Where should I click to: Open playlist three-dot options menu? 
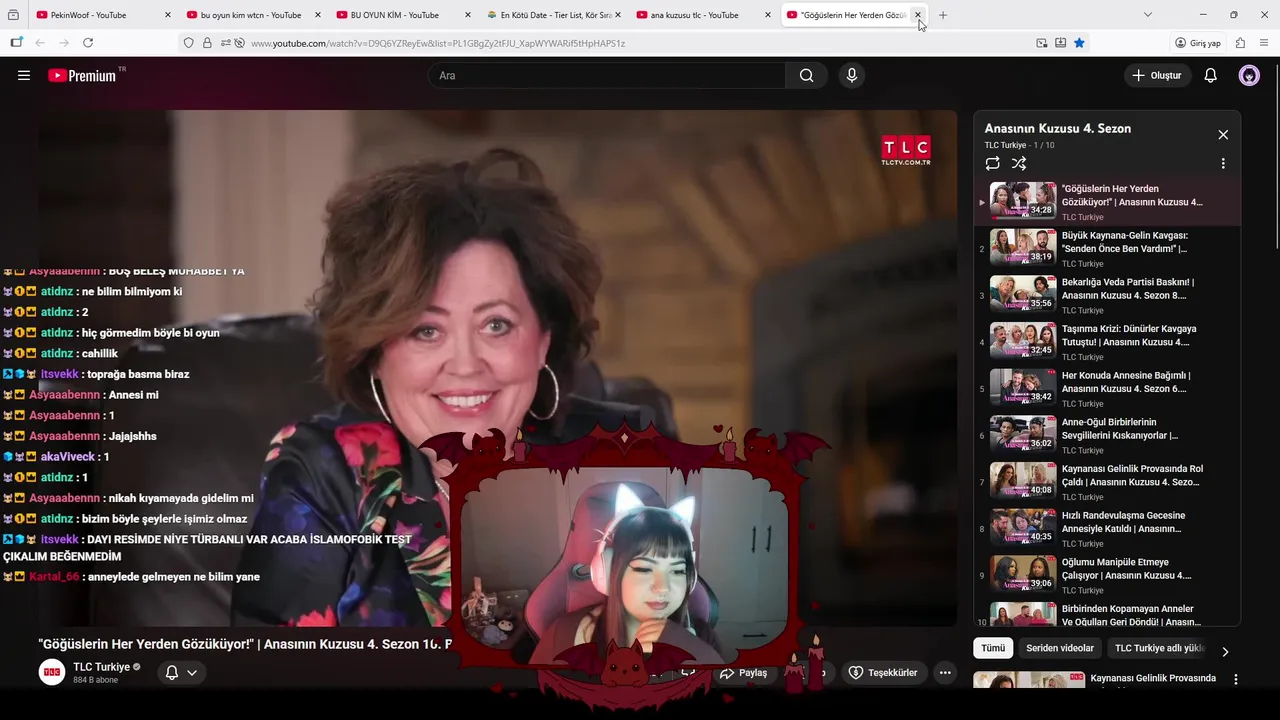click(1222, 163)
